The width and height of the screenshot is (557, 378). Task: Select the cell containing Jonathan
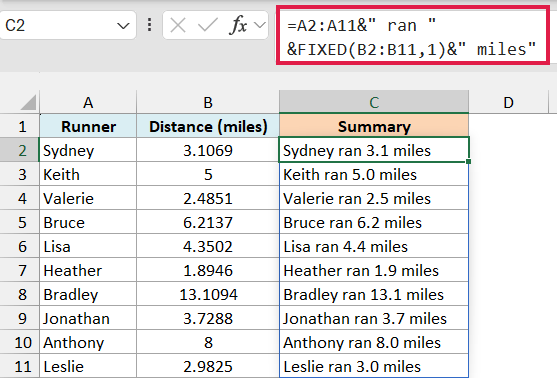pos(88,318)
